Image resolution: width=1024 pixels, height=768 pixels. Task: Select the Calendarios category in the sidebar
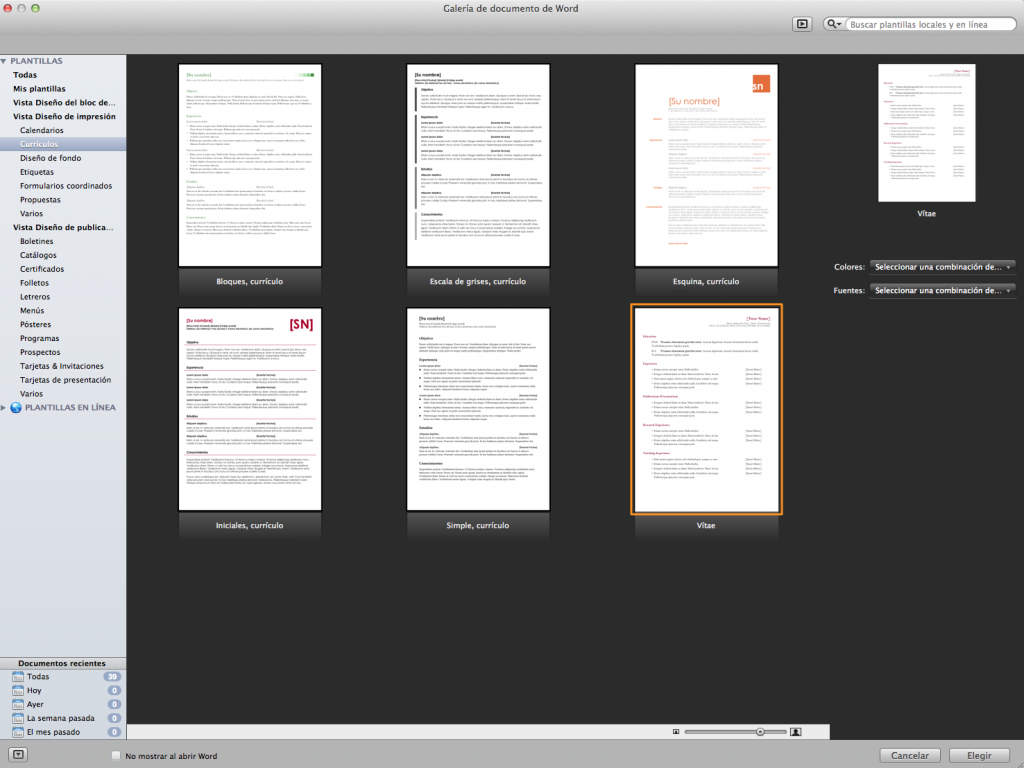42,129
